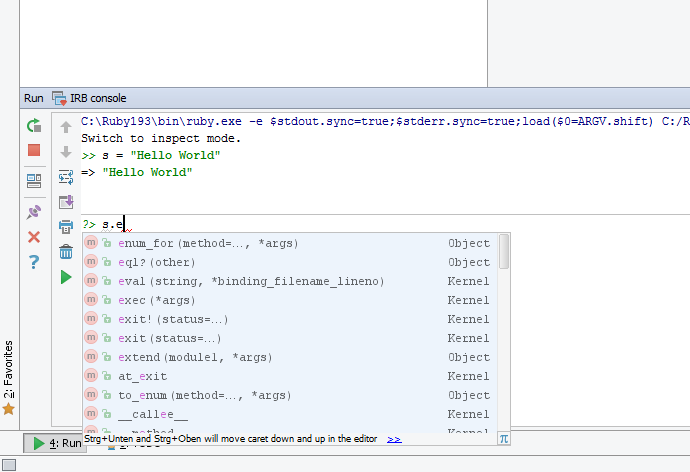690x472 pixels.
Task: Select eql?(other) completion suggestion
Action: [x=290, y=262]
